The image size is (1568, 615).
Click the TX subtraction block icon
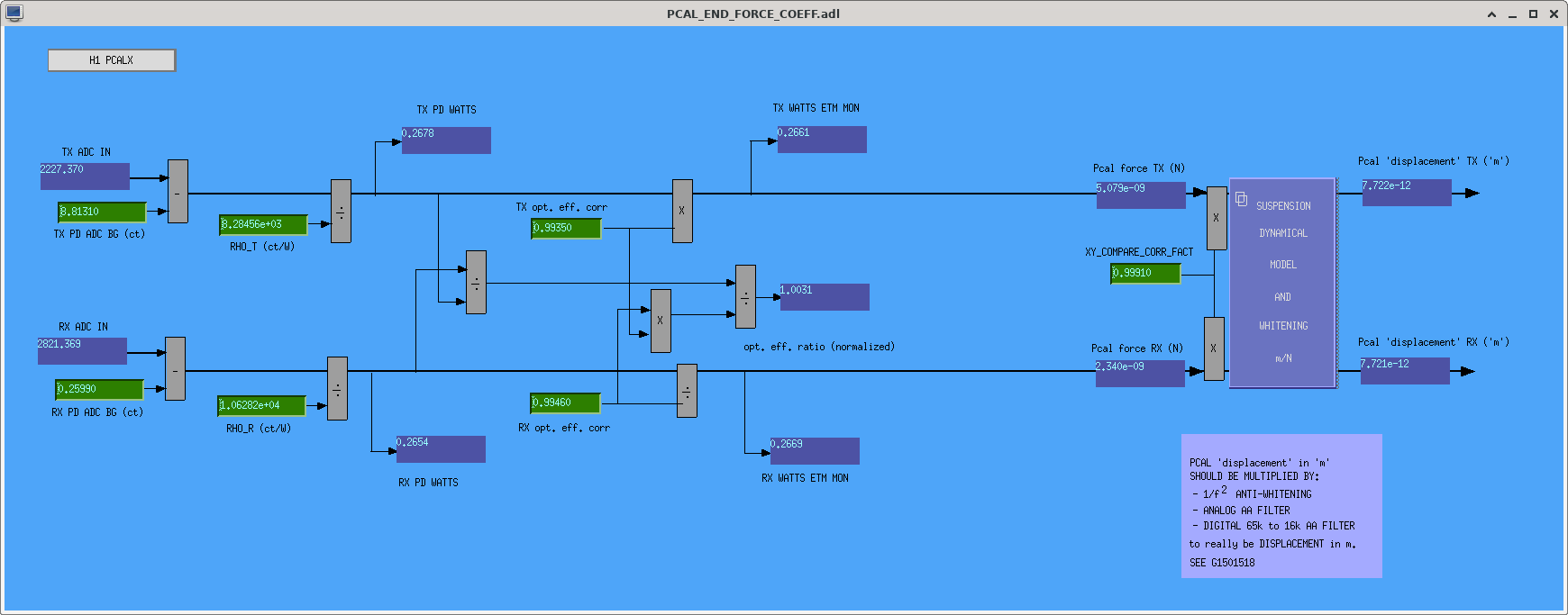[x=178, y=192]
